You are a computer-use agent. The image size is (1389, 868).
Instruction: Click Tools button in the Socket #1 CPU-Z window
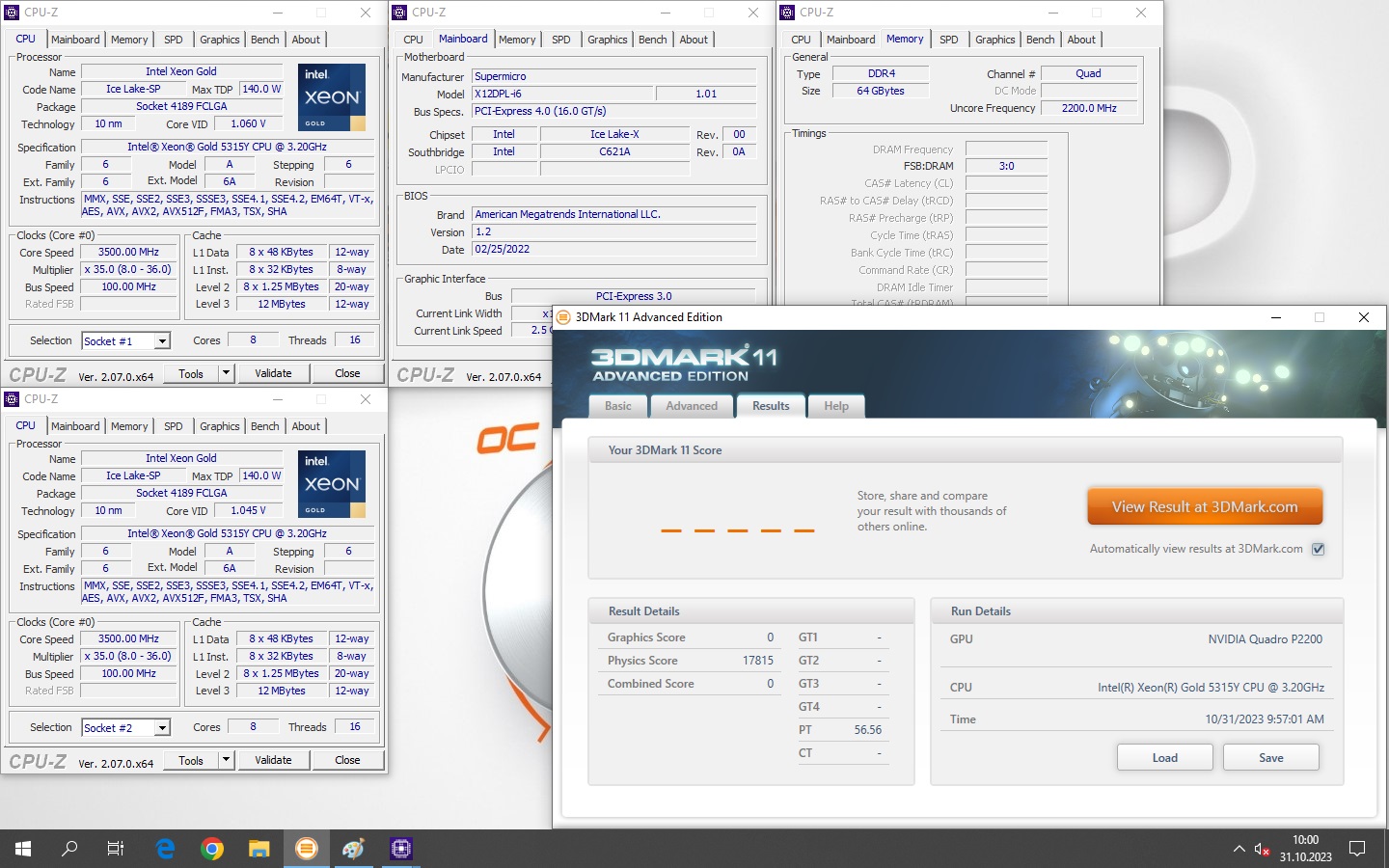[x=191, y=373]
